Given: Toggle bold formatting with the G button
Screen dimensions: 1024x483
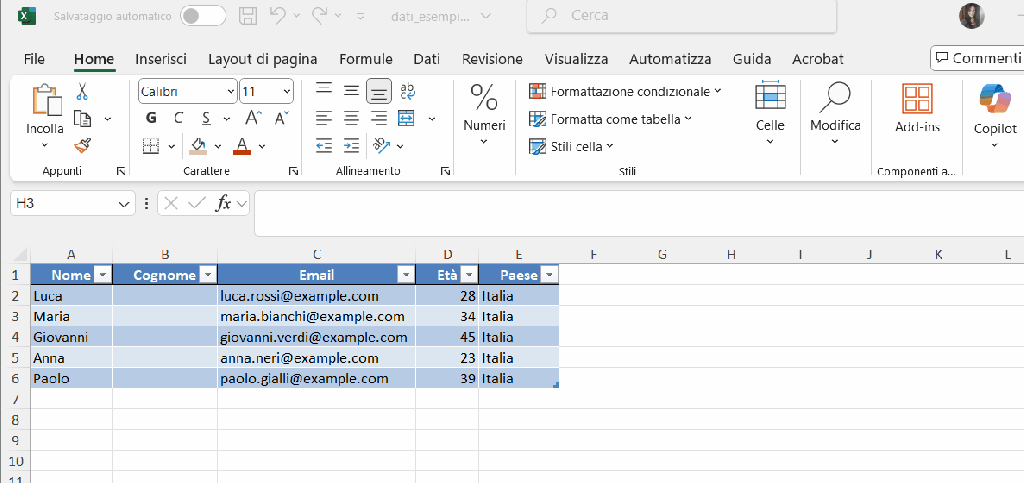Looking at the screenshot, I should (x=151, y=118).
